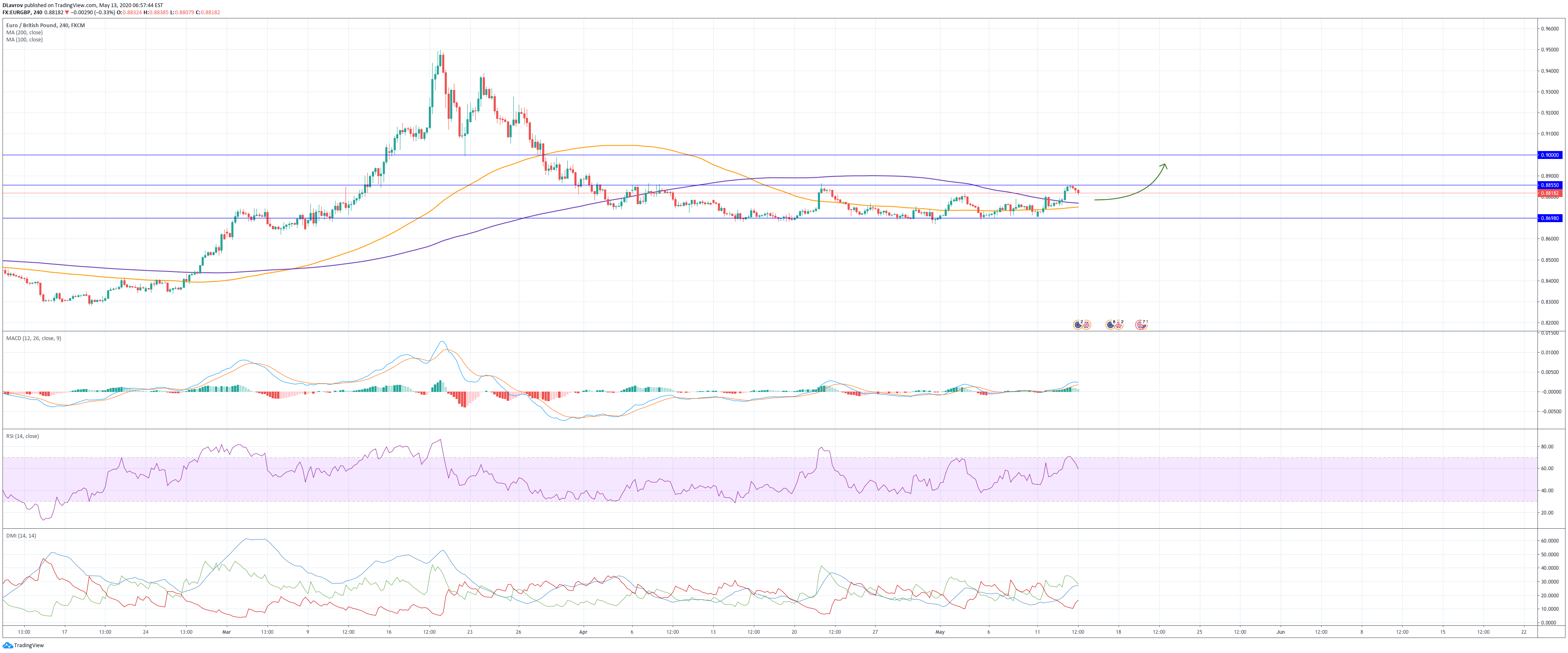
Task: Click the RSI (14, close) pane label
Action: [23, 436]
